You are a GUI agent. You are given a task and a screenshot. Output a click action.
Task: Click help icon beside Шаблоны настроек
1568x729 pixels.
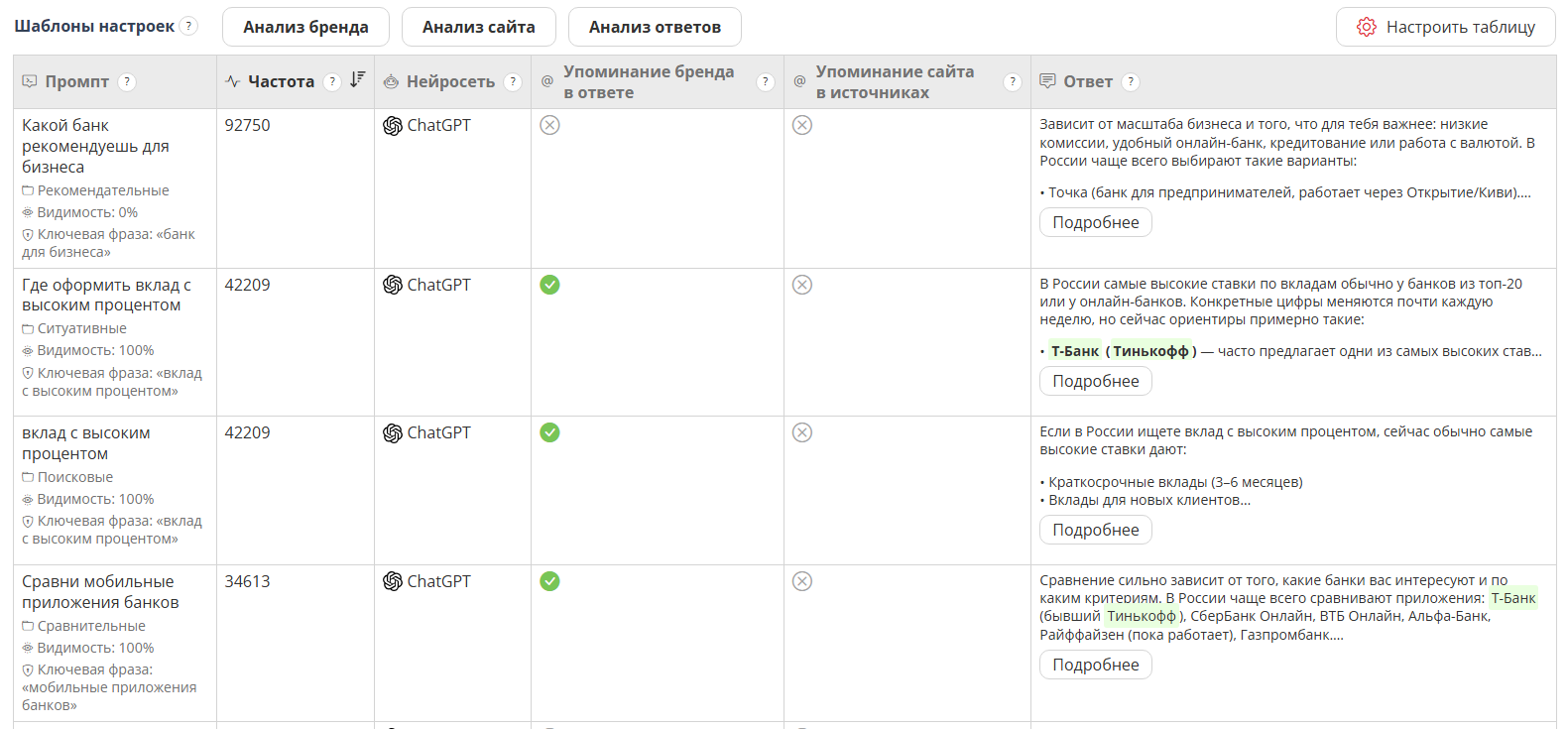188,26
